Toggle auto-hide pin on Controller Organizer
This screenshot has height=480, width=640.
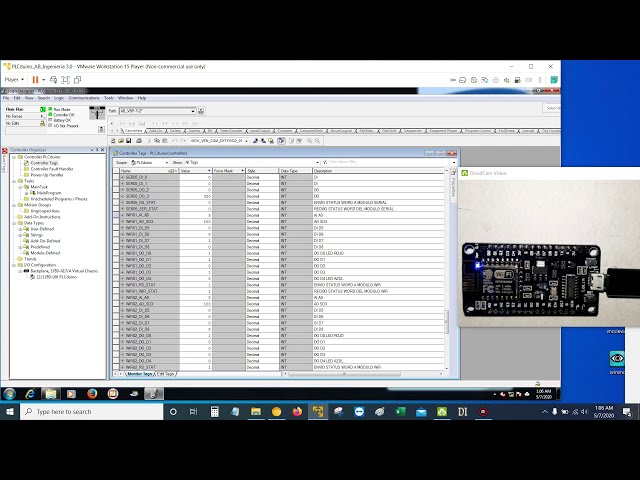97,150
